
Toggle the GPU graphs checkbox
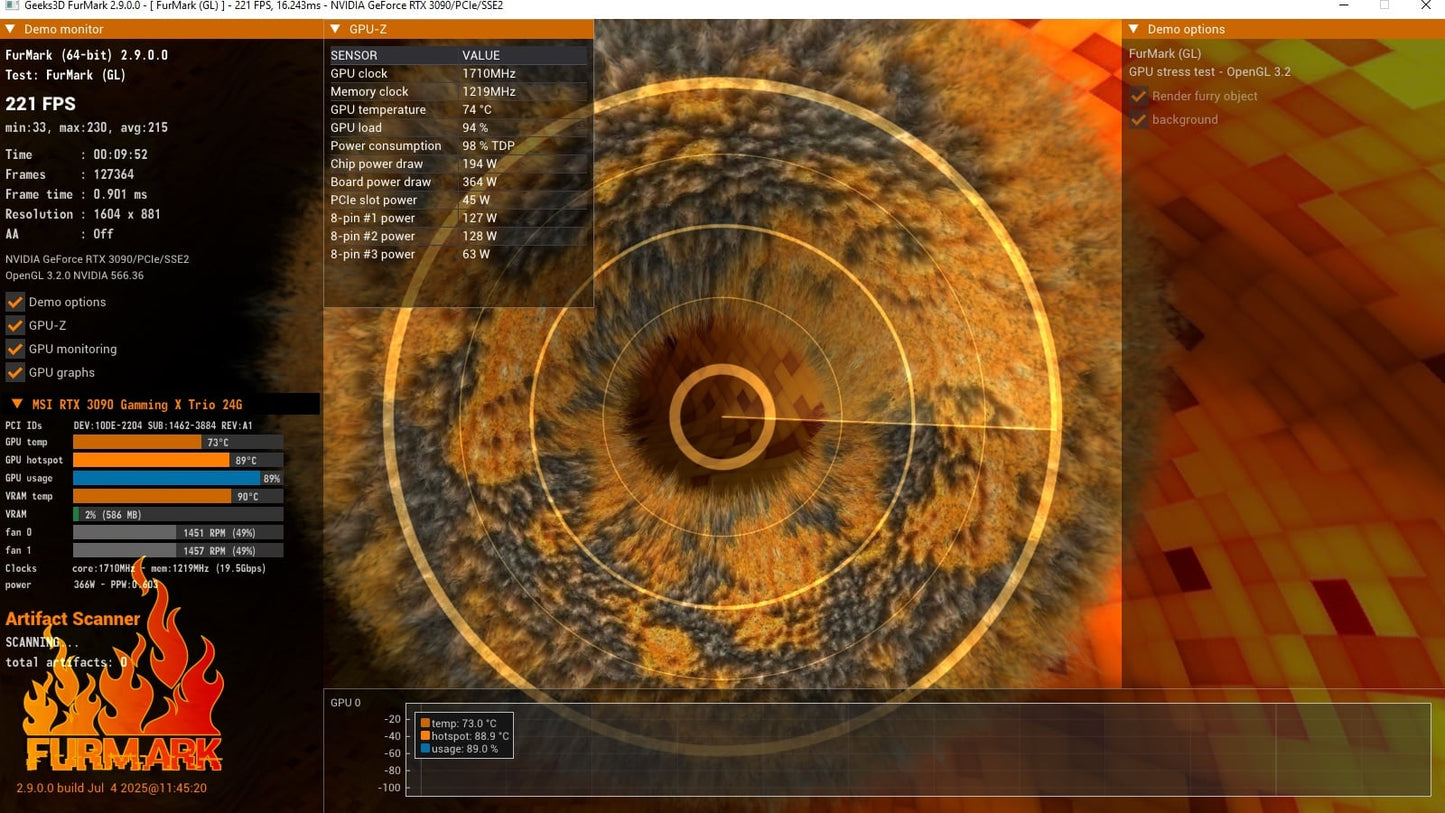(x=15, y=372)
